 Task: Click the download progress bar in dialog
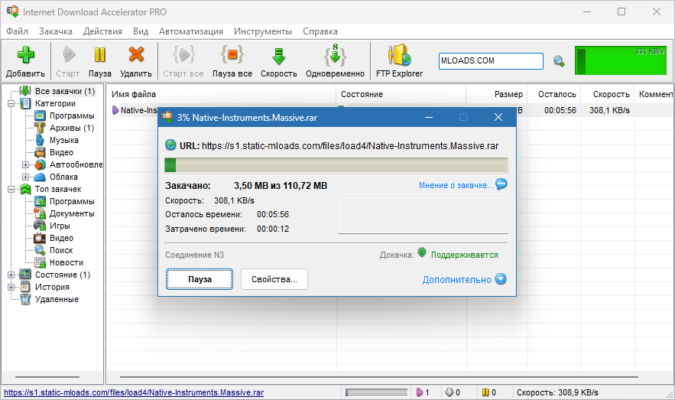pos(336,165)
